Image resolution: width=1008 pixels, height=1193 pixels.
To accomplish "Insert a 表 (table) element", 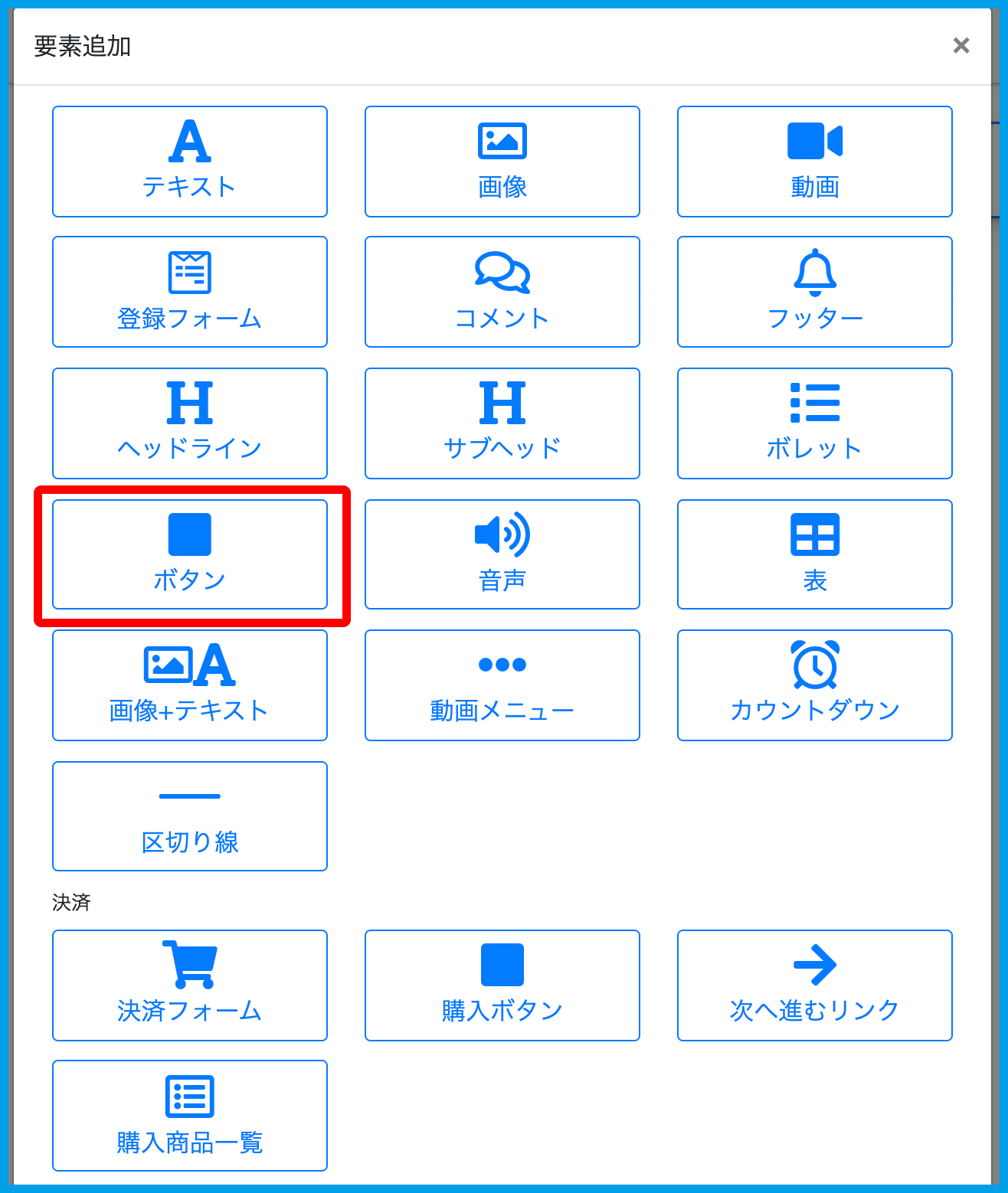I will (814, 554).
